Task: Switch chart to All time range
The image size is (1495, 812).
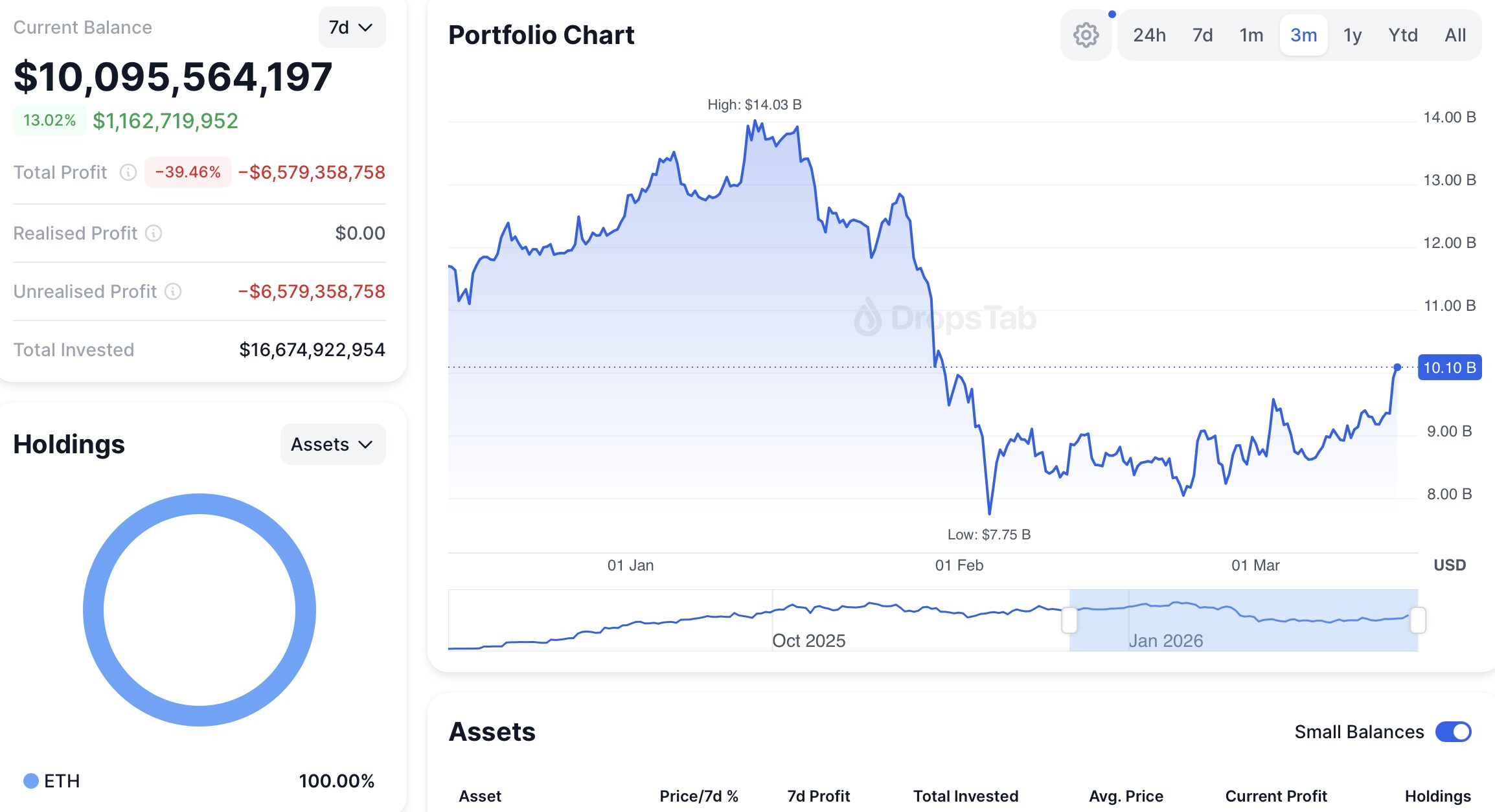Action: [x=1455, y=35]
